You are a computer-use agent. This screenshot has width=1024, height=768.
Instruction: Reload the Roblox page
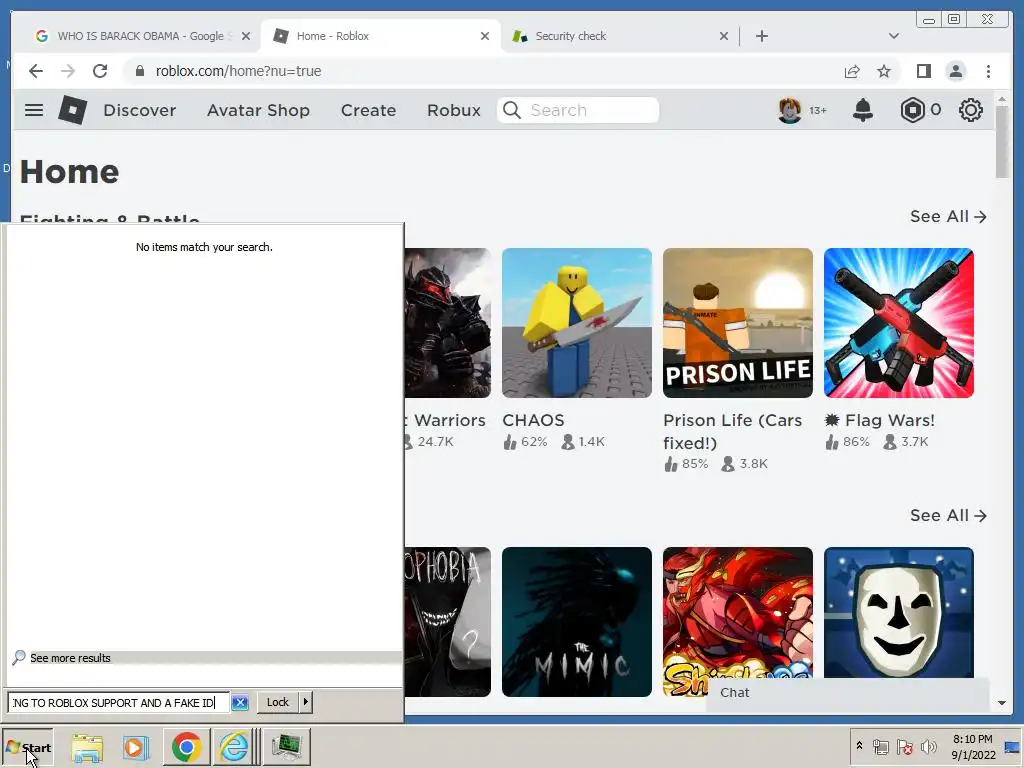(100, 71)
